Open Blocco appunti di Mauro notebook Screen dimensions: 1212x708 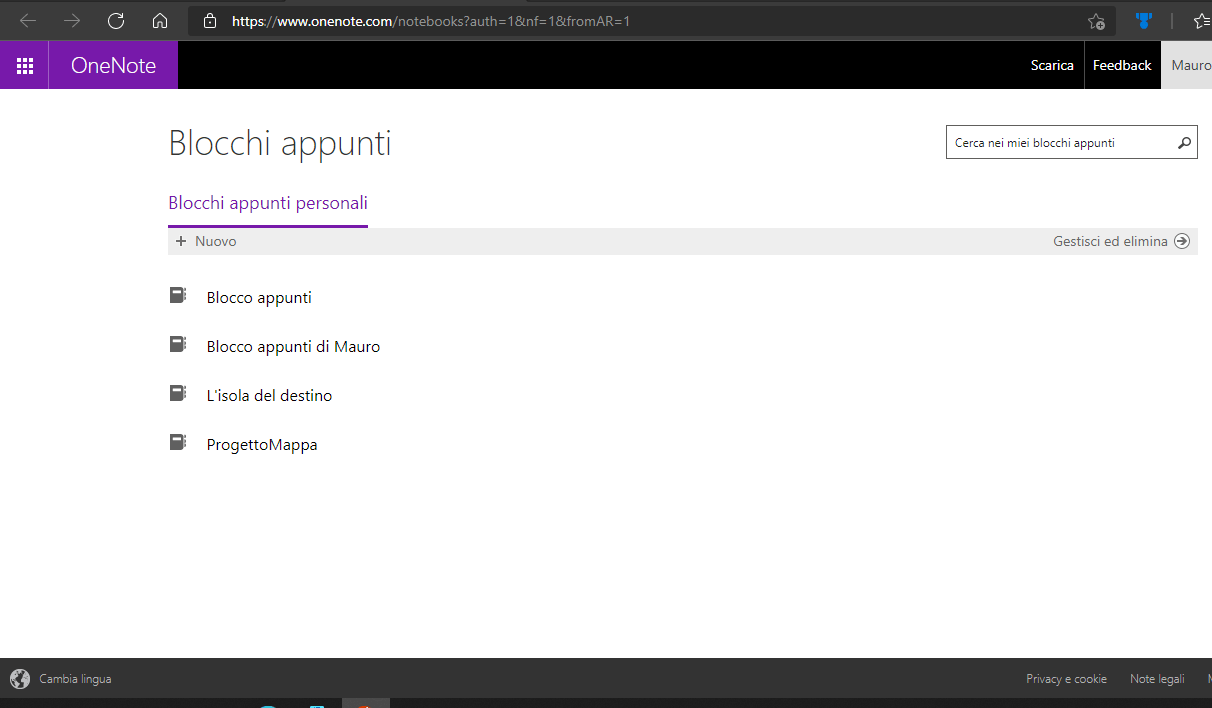293,346
